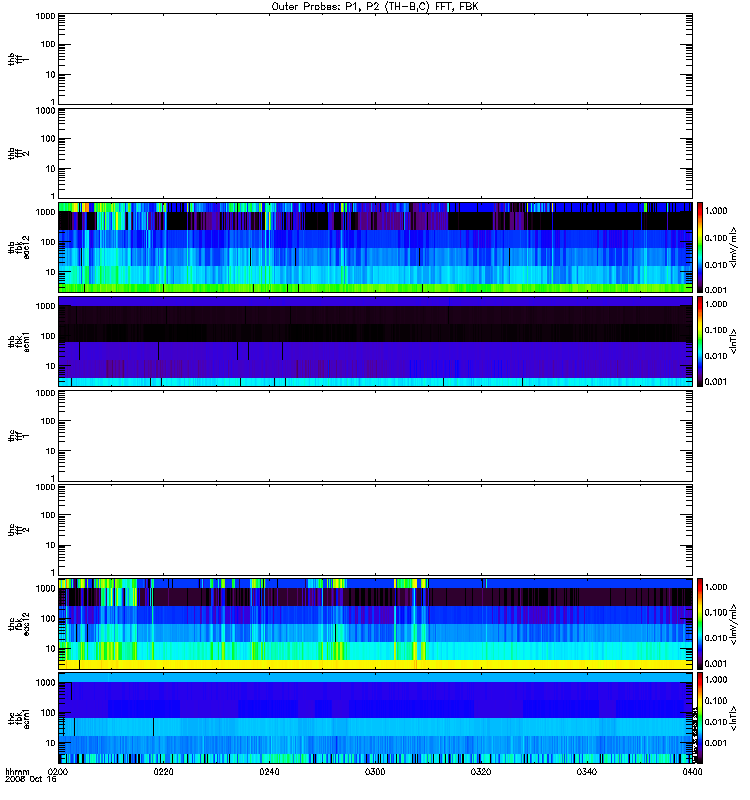Screen dimensions: 750x800
Task: Click the color bar beside the thc fbk scm1 panel
Action: pos(700,718)
